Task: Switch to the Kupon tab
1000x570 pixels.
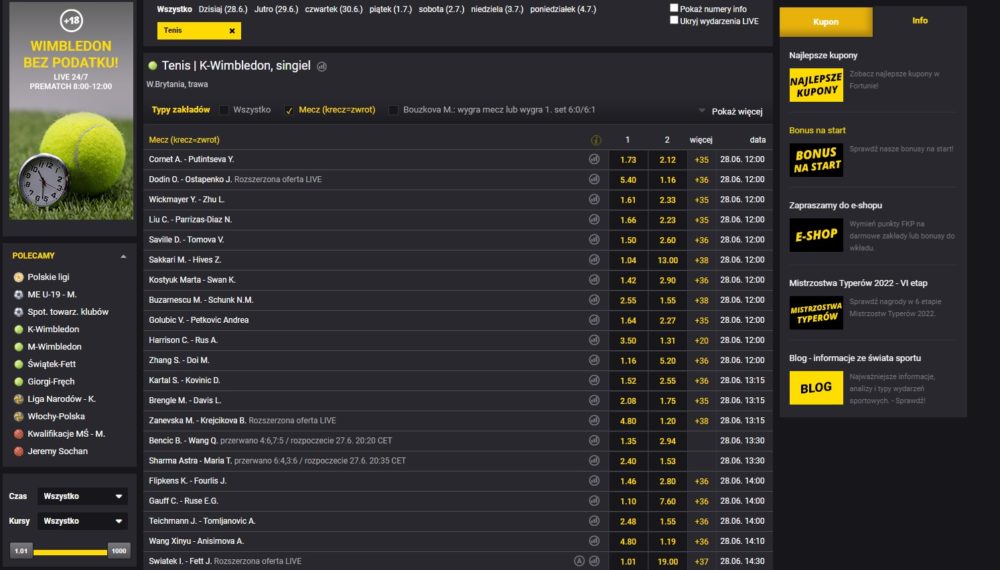Action: click(x=826, y=22)
